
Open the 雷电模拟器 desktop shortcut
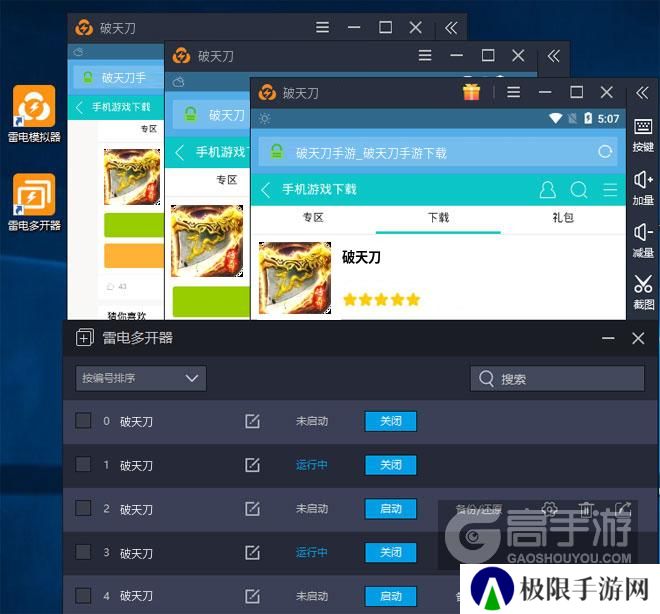pos(34,114)
